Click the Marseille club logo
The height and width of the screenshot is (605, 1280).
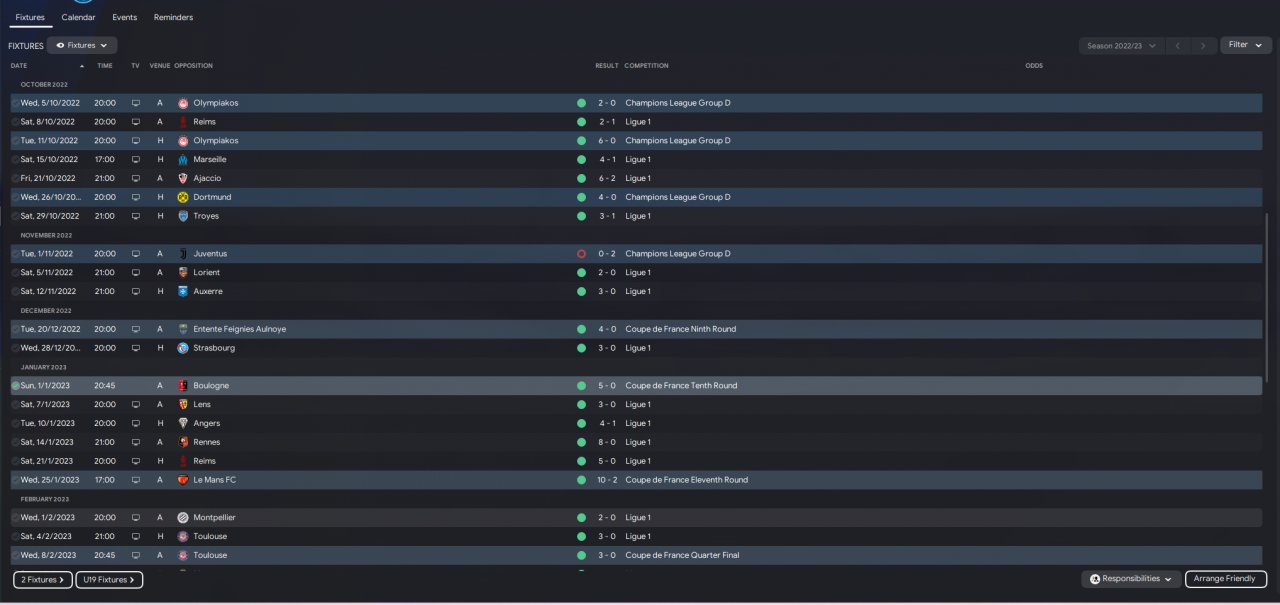pyautogui.click(x=183, y=159)
